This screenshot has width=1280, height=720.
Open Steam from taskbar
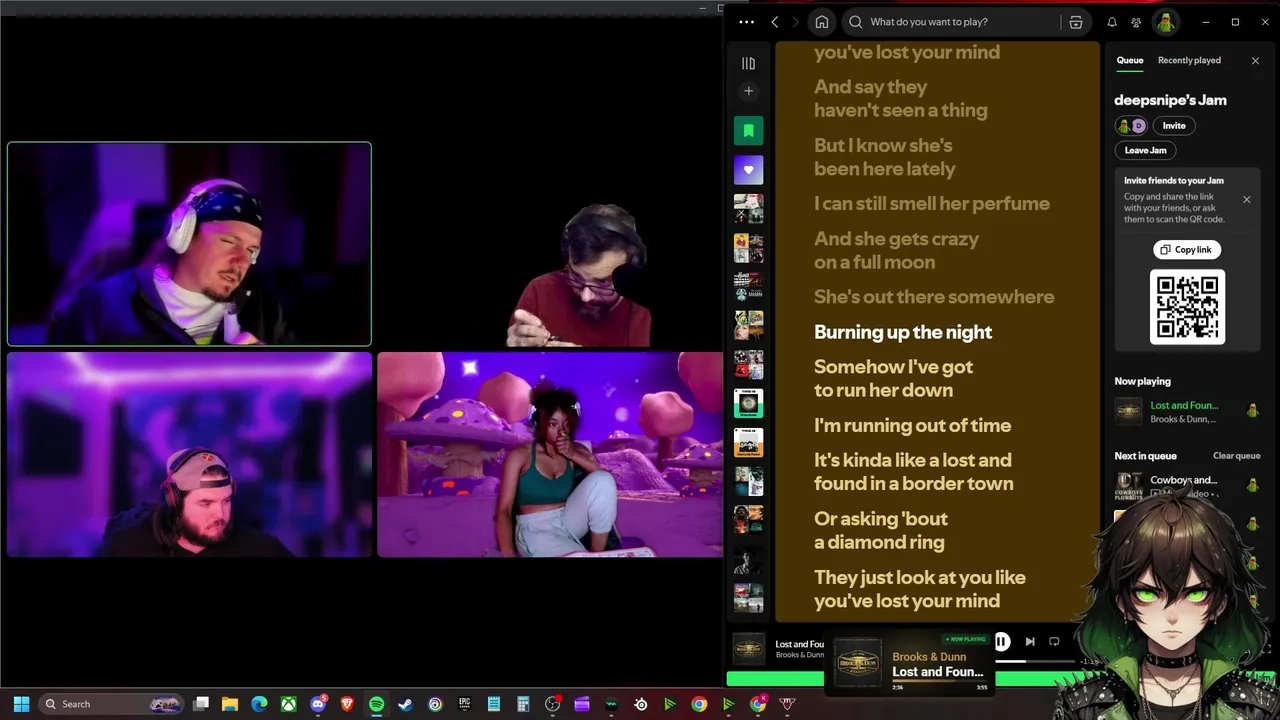(405, 704)
